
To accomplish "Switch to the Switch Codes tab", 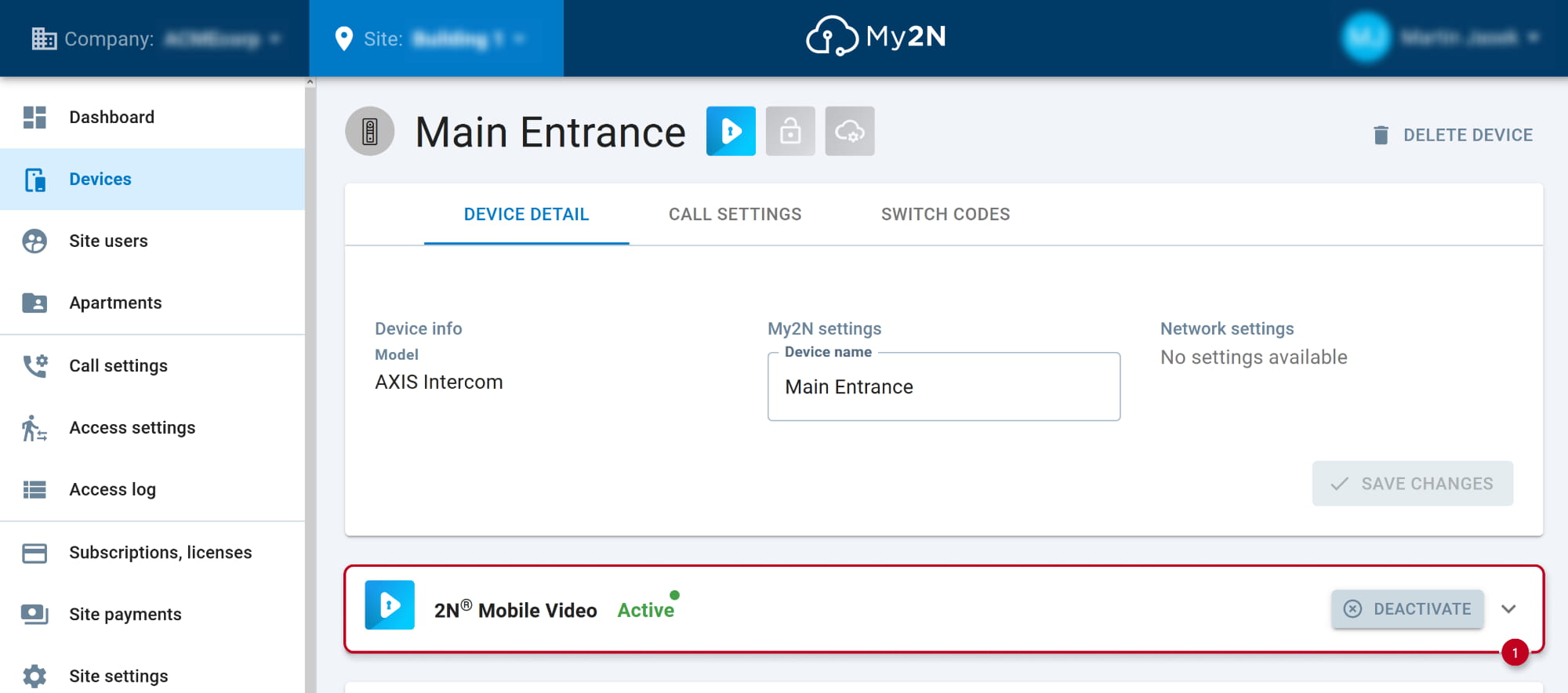I will [945, 214].
